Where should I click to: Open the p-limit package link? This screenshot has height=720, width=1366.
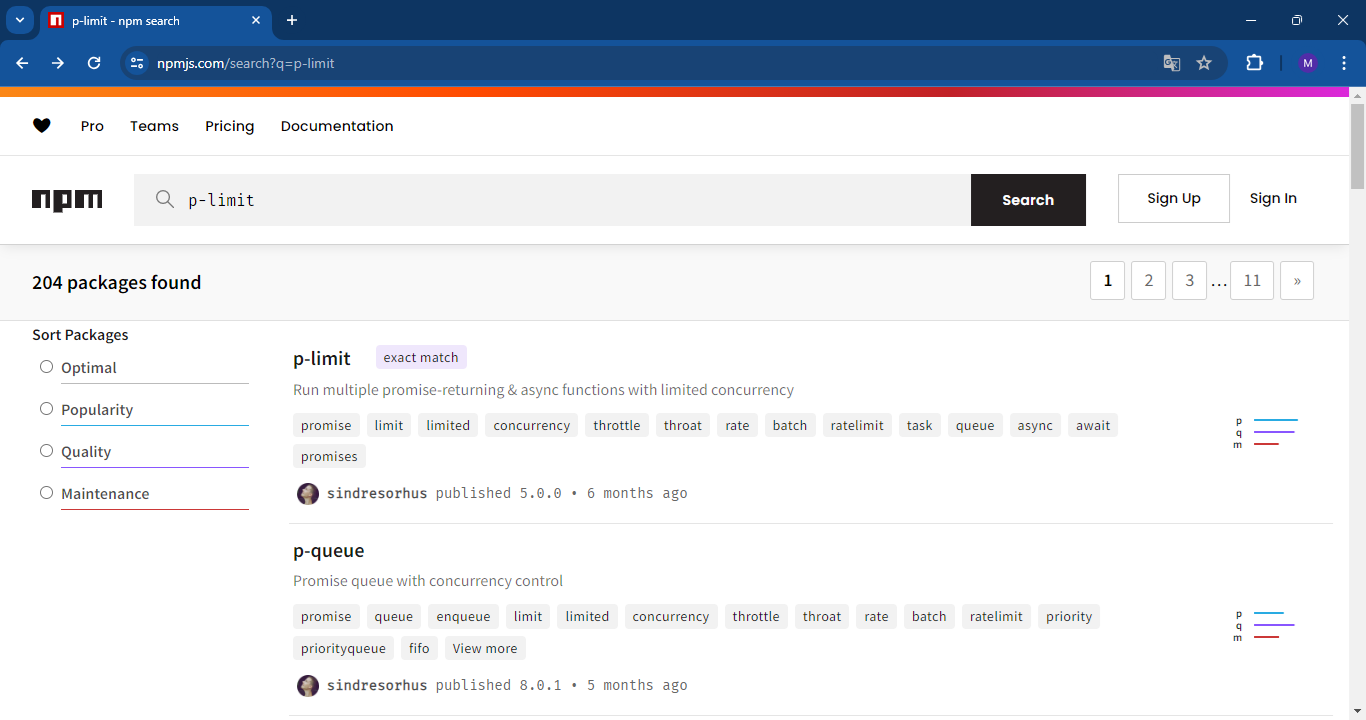321,358
